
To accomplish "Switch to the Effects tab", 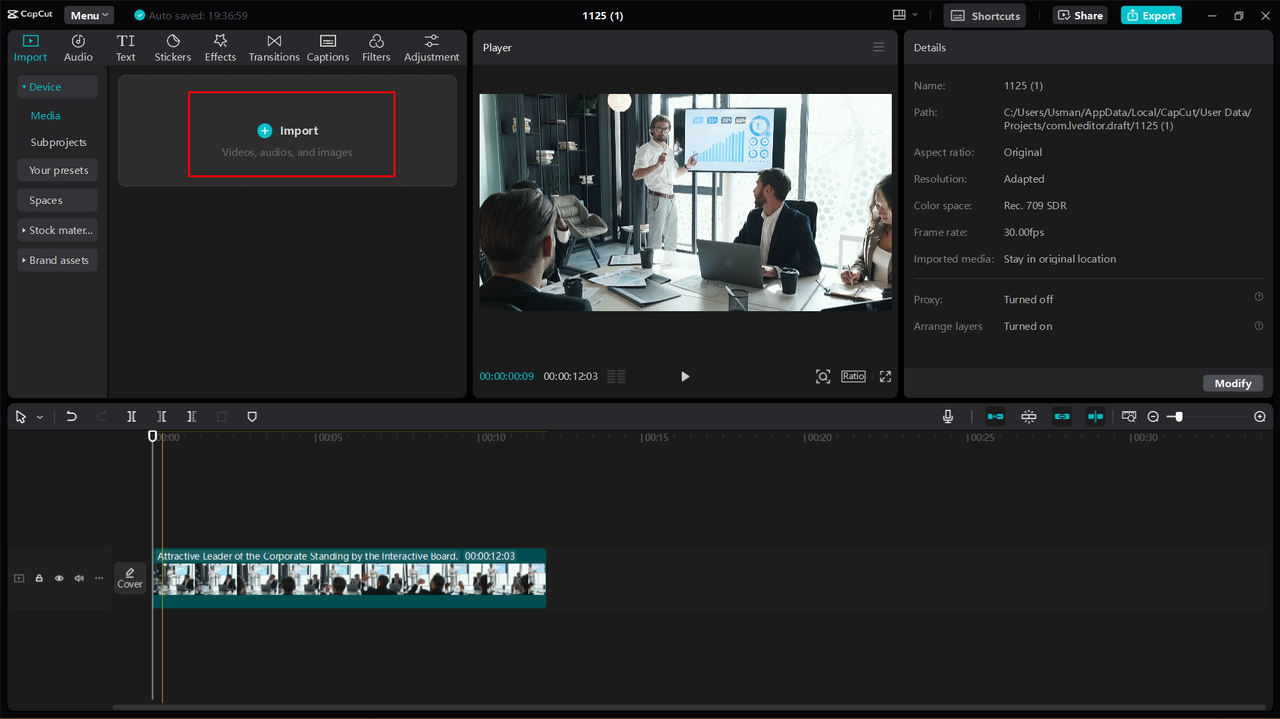I will [x=220, y=48].
